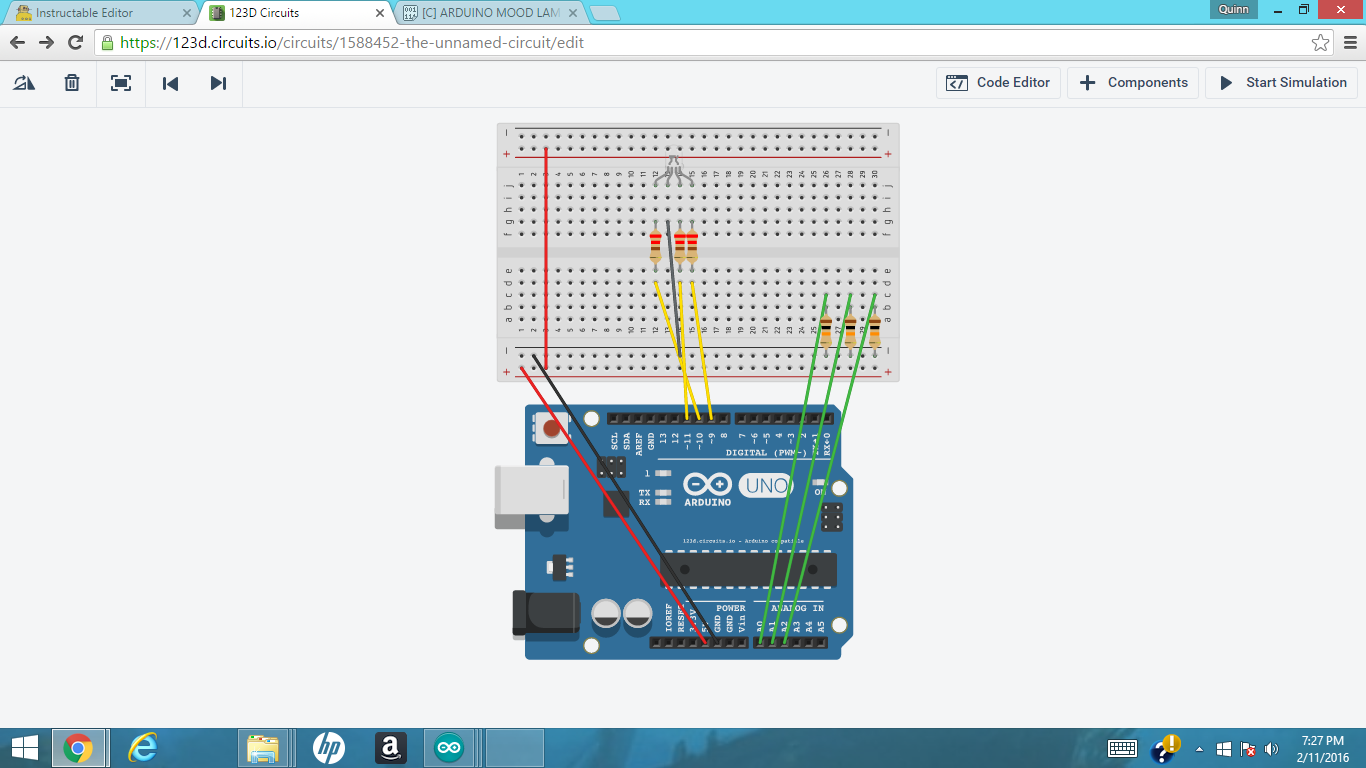Click the zoom-to-fit icon

tap(121, 83)
